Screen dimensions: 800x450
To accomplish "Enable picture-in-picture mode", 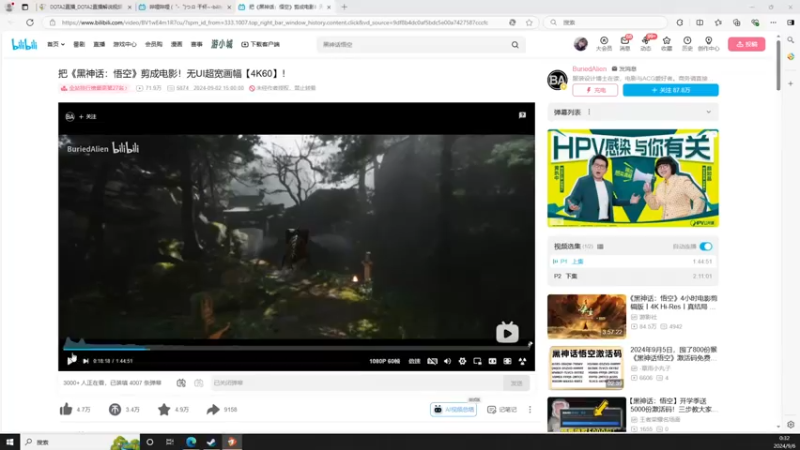I will [x=478, y=361].
